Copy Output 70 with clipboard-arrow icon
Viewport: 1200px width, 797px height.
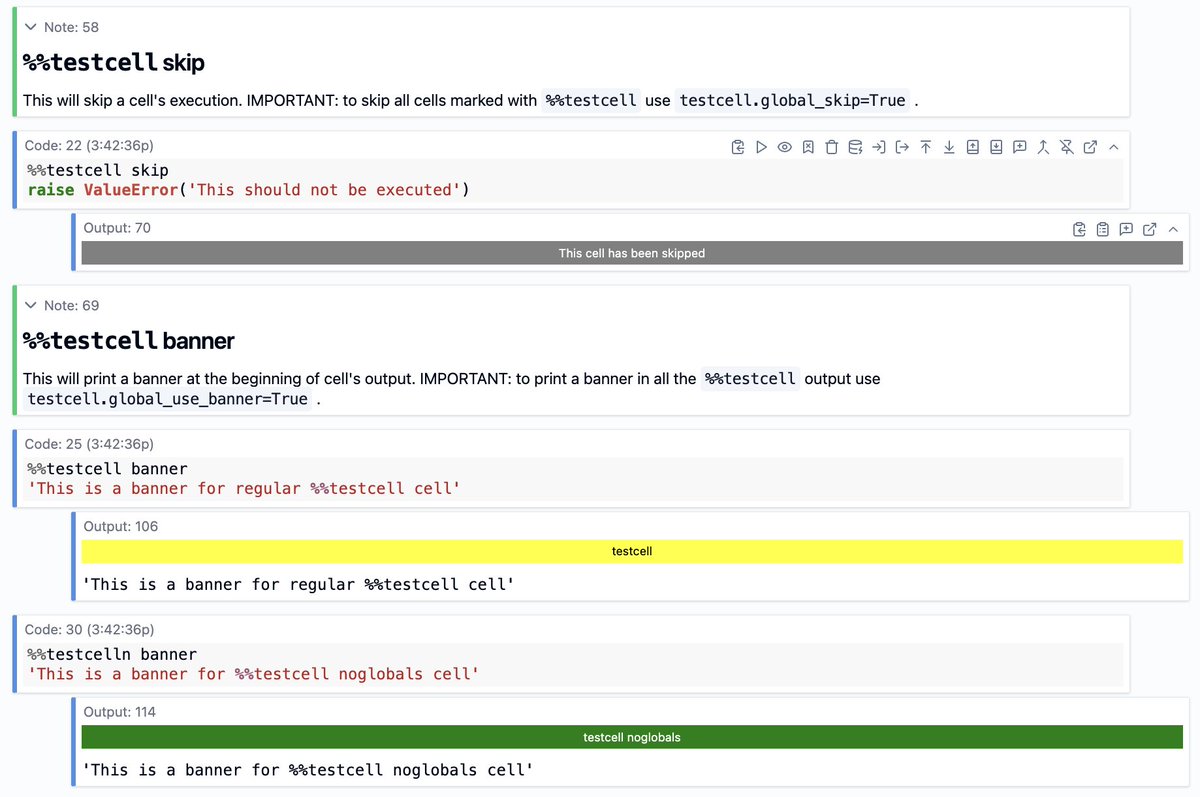[1079, 229]
